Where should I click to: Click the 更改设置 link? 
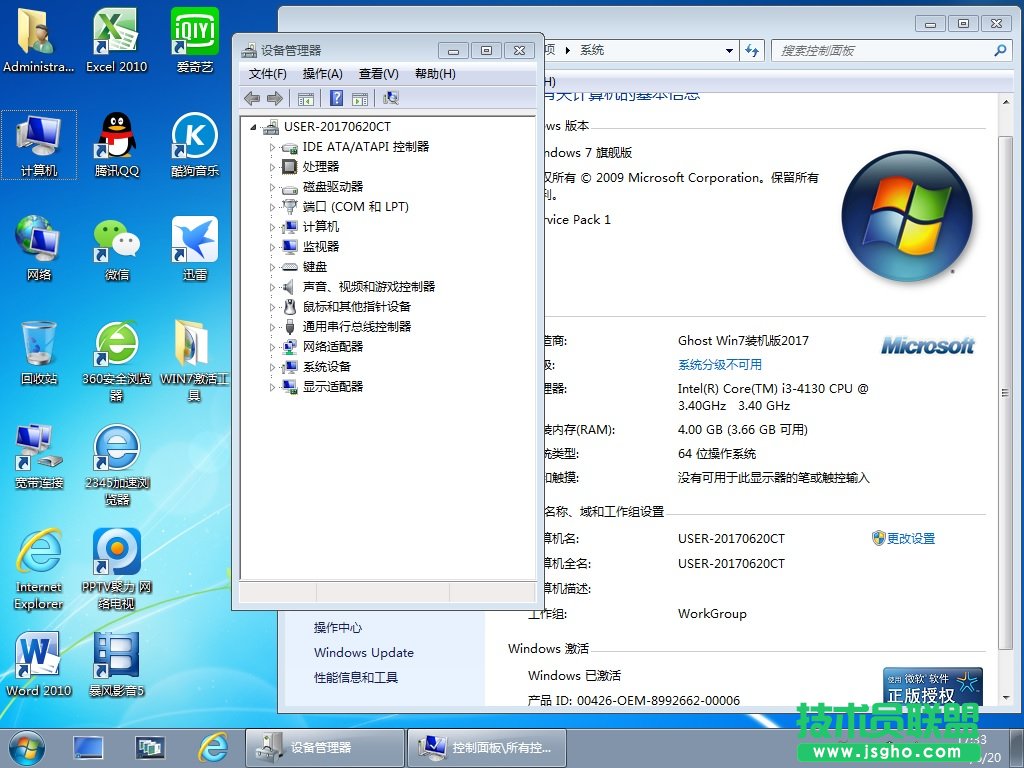point(910,539)
